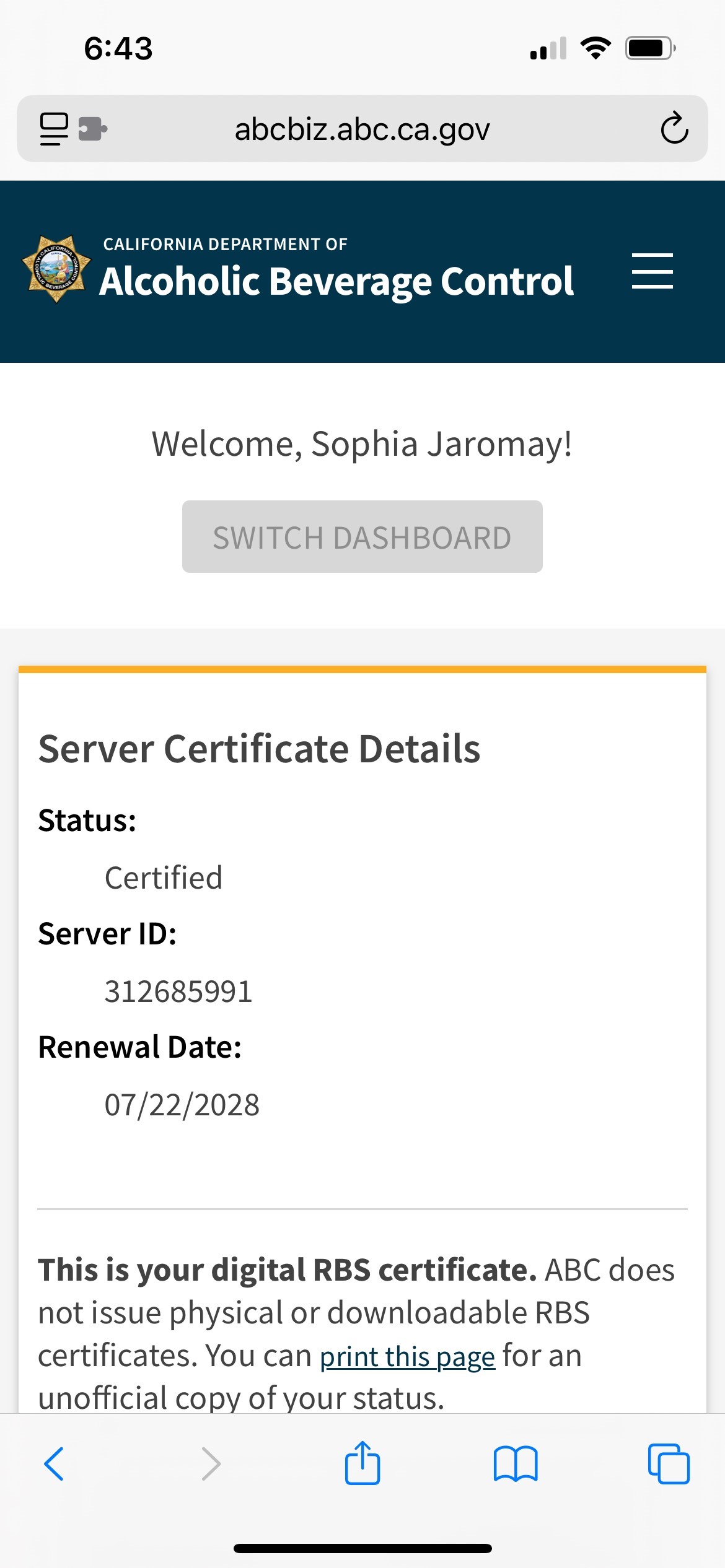Viewport: 725px width, 1568px height.
Task: Tap the Safari forward arrow
Action: point(211,1464)
